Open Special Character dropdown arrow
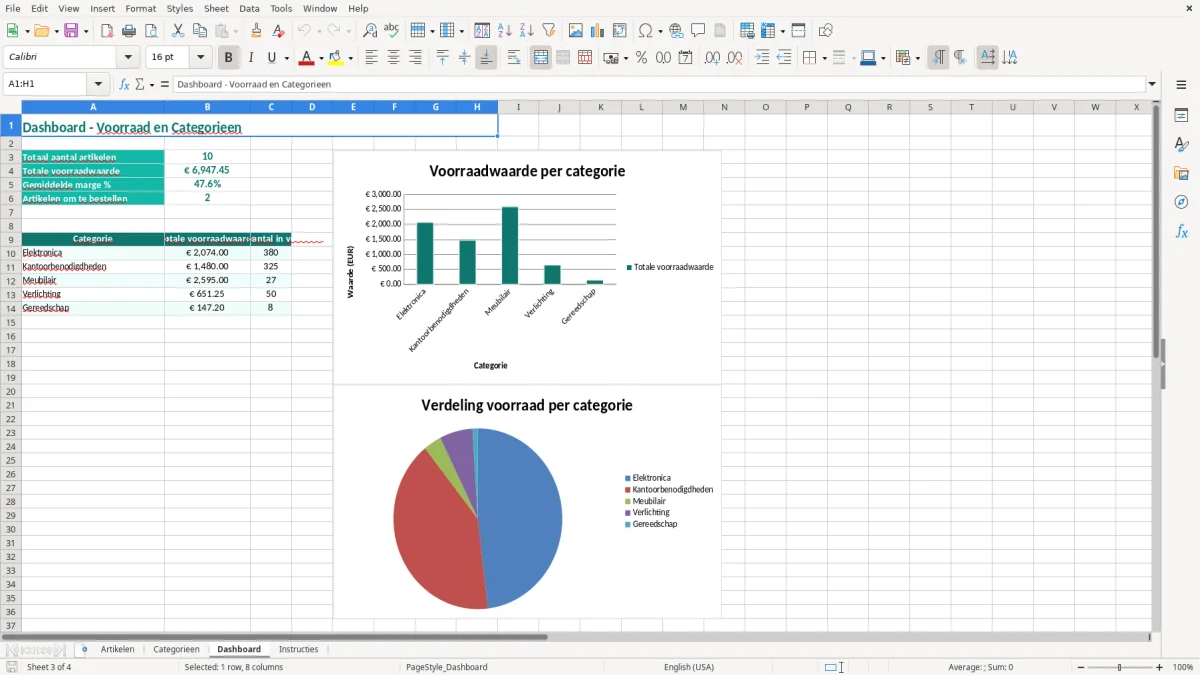Viewport: 1200px width, 675px height. pyautogui.click(x=660, y=31)
